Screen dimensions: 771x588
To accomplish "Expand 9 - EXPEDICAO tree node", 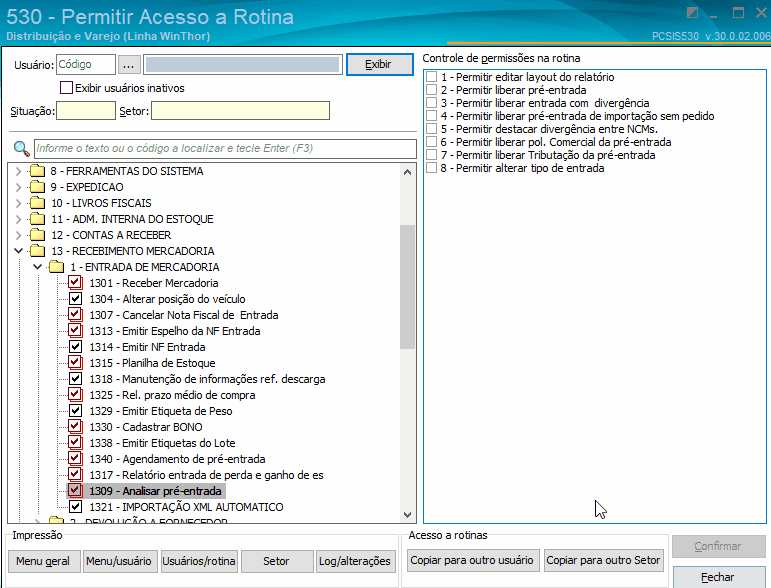I will [x=19, y=187].
